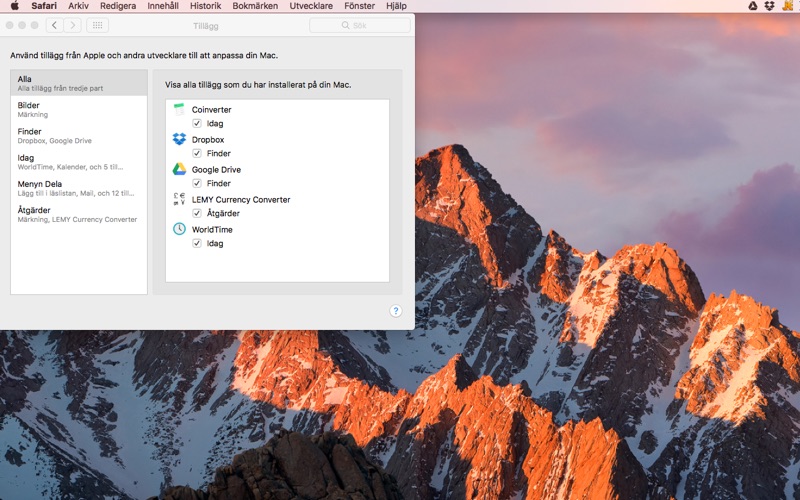Viewport: 800px width, 500px height.
Task: Click the LEMY Currency Converter icon
Action: [x=179, y=199]
